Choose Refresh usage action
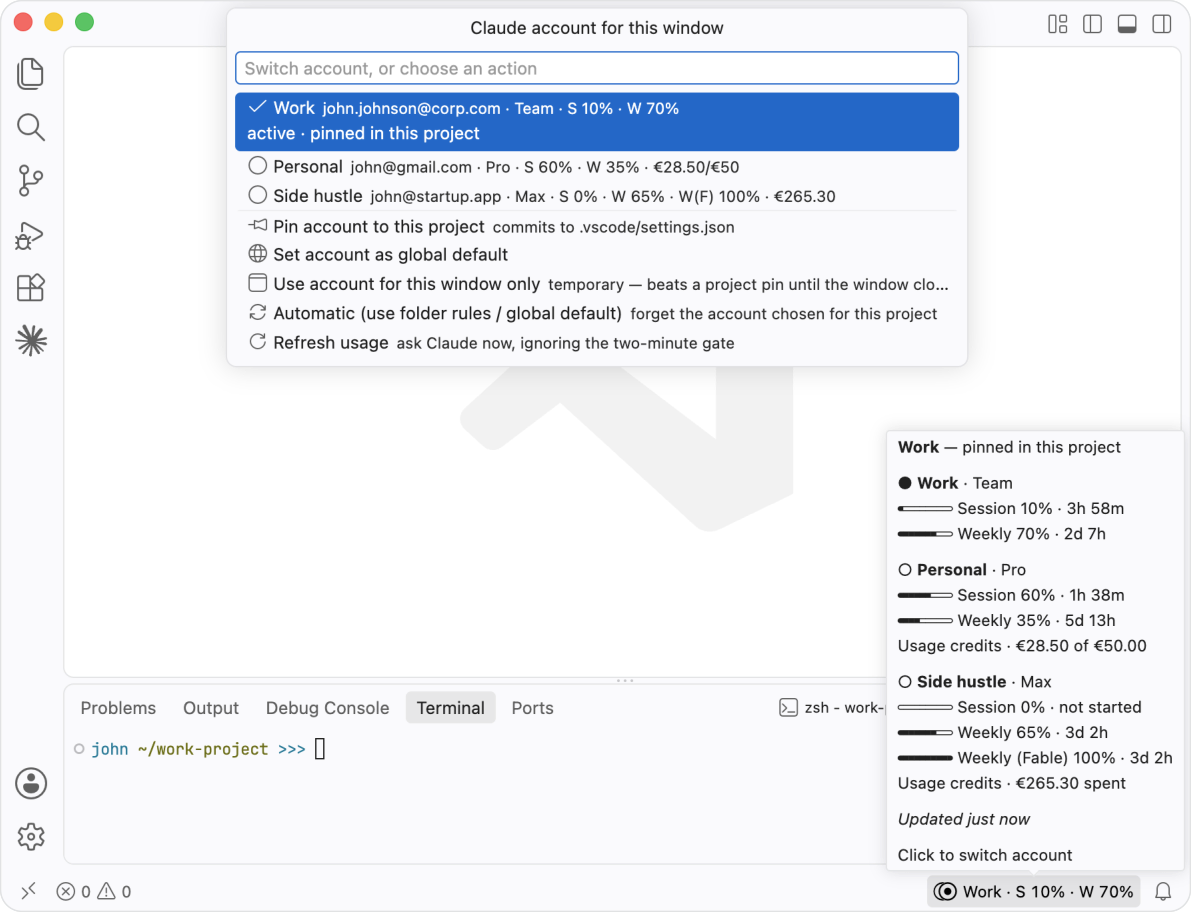This screenshot has height=912, width=1191. [596, 342]
